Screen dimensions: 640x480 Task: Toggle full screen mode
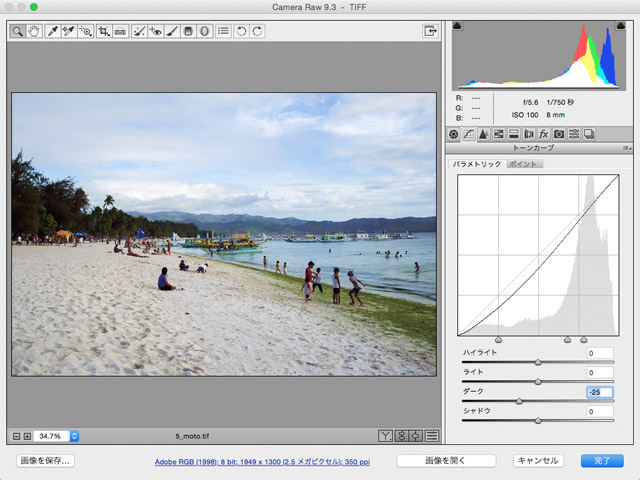(x=430, y=32)
